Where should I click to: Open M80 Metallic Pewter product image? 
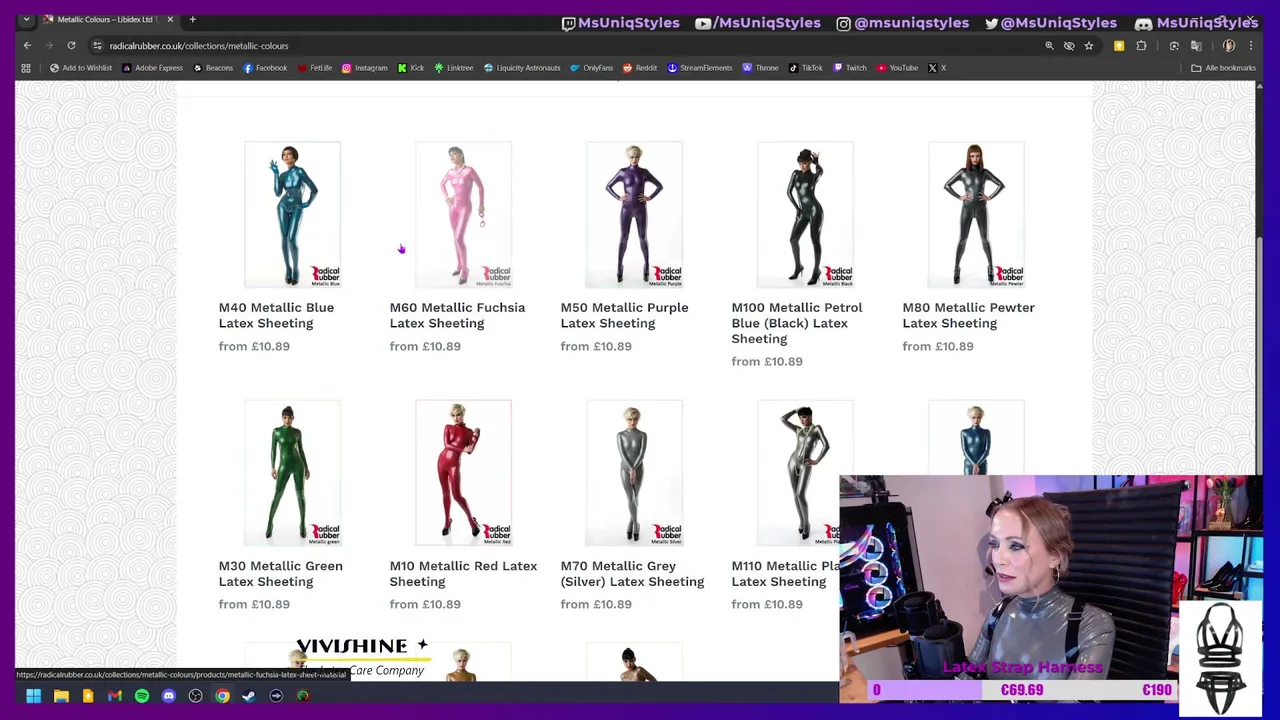click(x=976, y=215)
